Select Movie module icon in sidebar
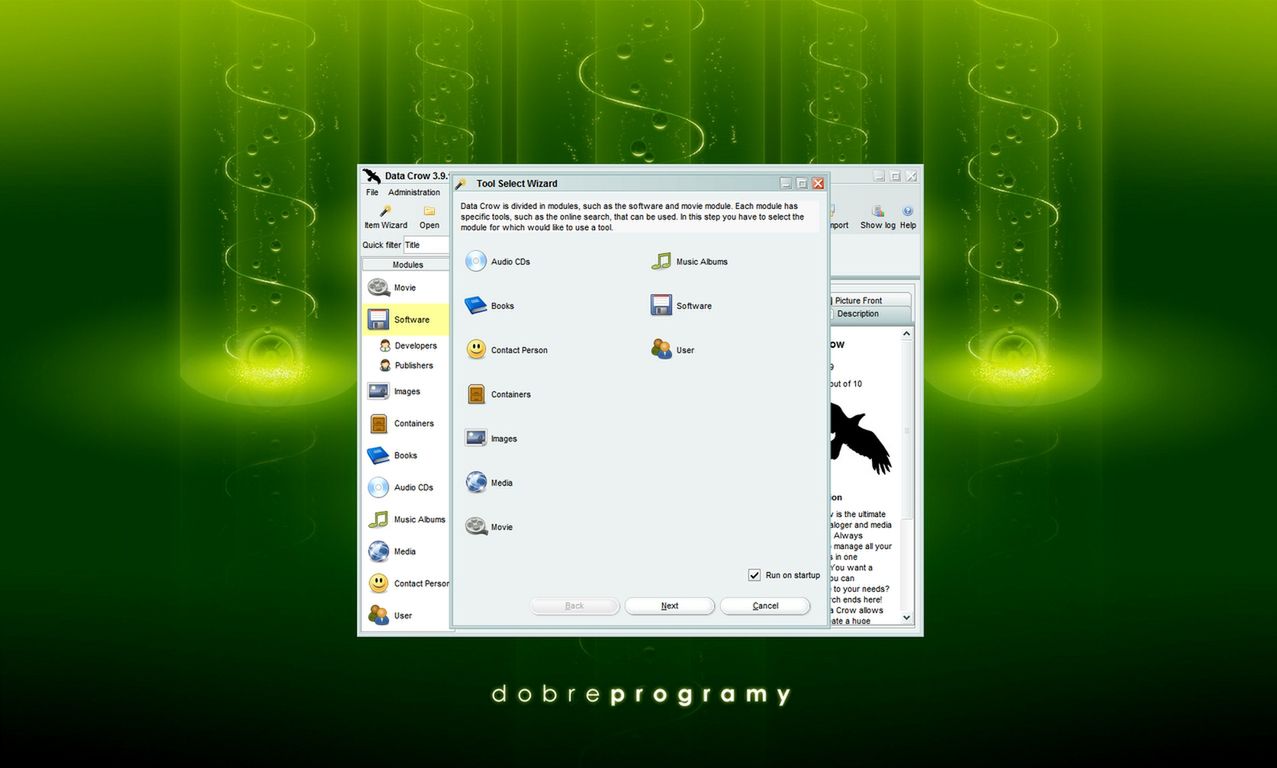Image resolution: width=1277 pixels, height=768 pixels. tap(378, 288)
